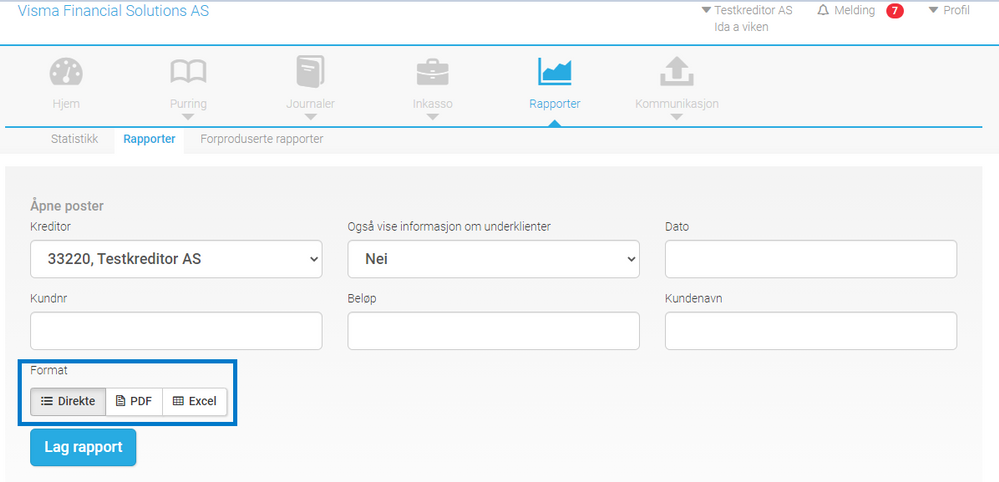Expand the Profil menu
999x482 pixels.
(x=949, y=10)
